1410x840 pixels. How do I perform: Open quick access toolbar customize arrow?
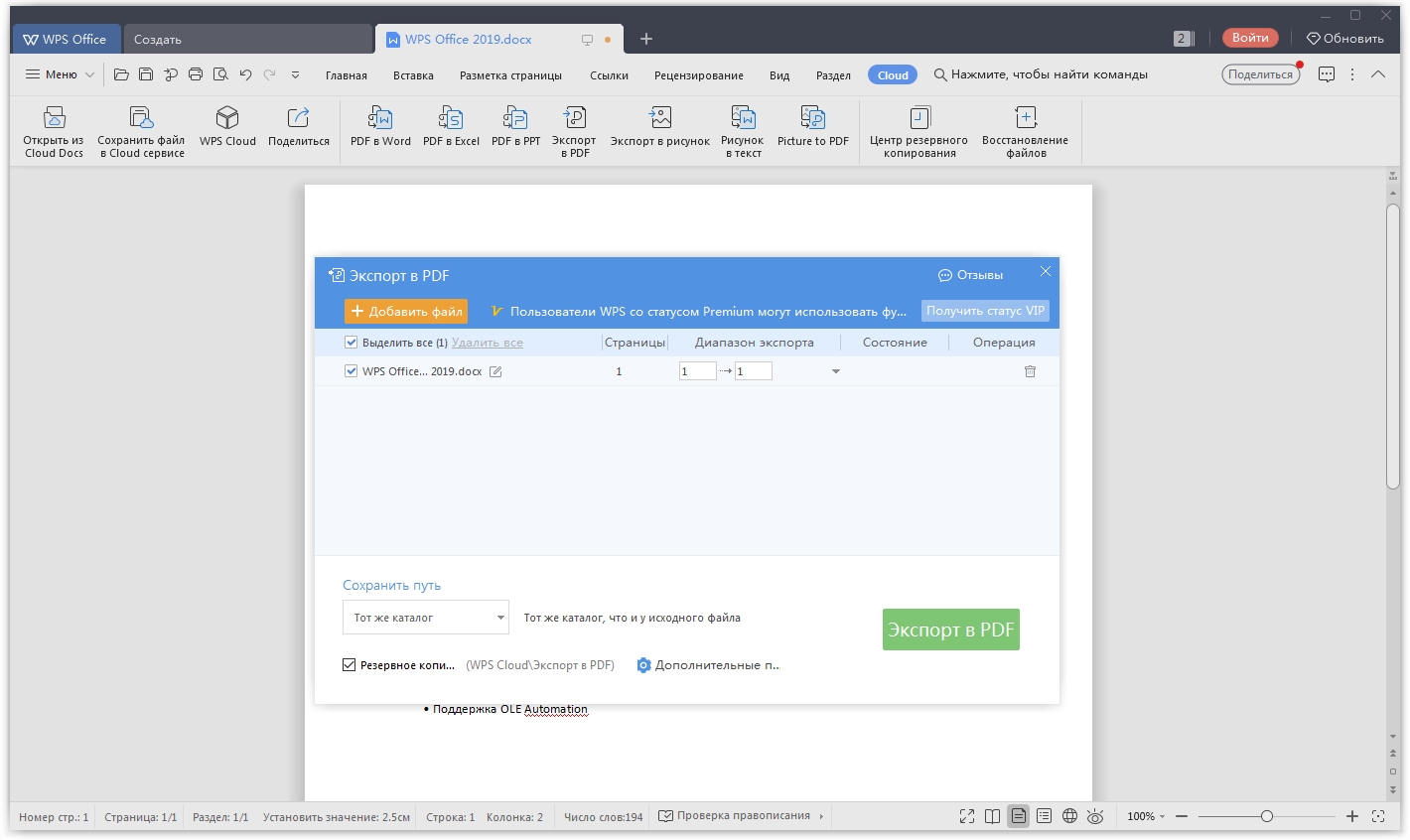tap(295, 74)
